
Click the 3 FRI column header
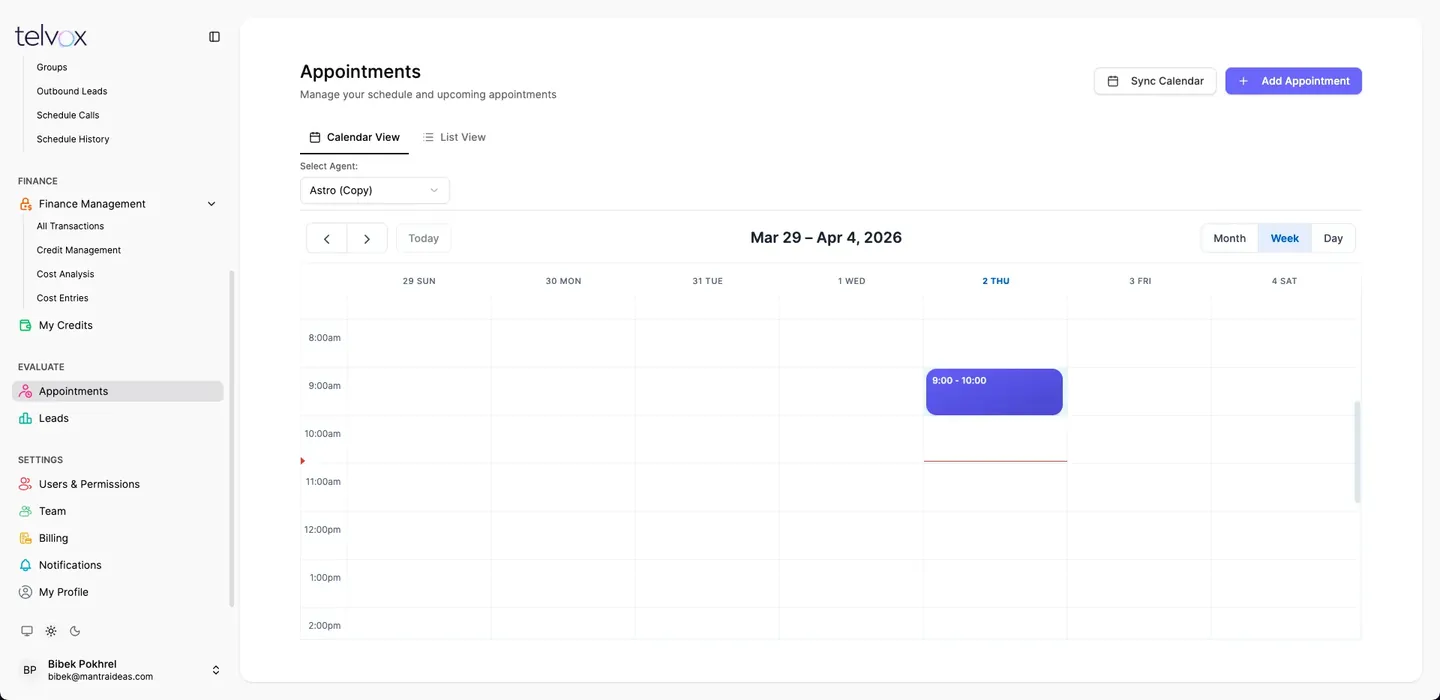click(1140, 281)
